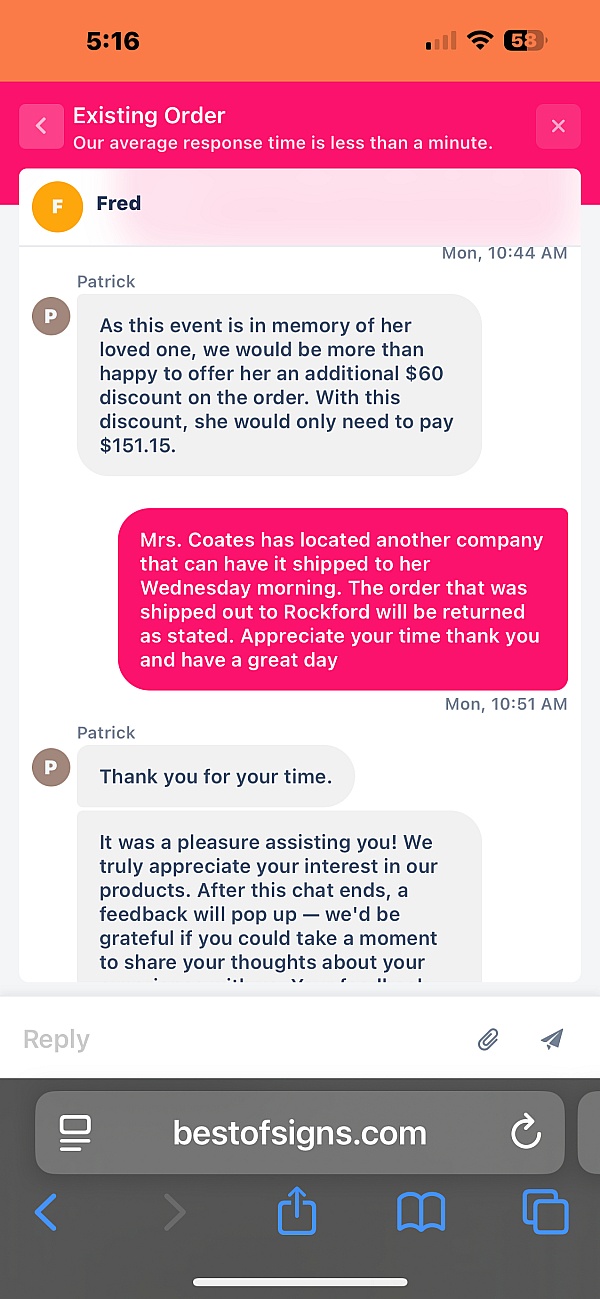Reload the bestofsigns.com page
This screenshot has width=600, height=1299.
[x=525, y=1132]
